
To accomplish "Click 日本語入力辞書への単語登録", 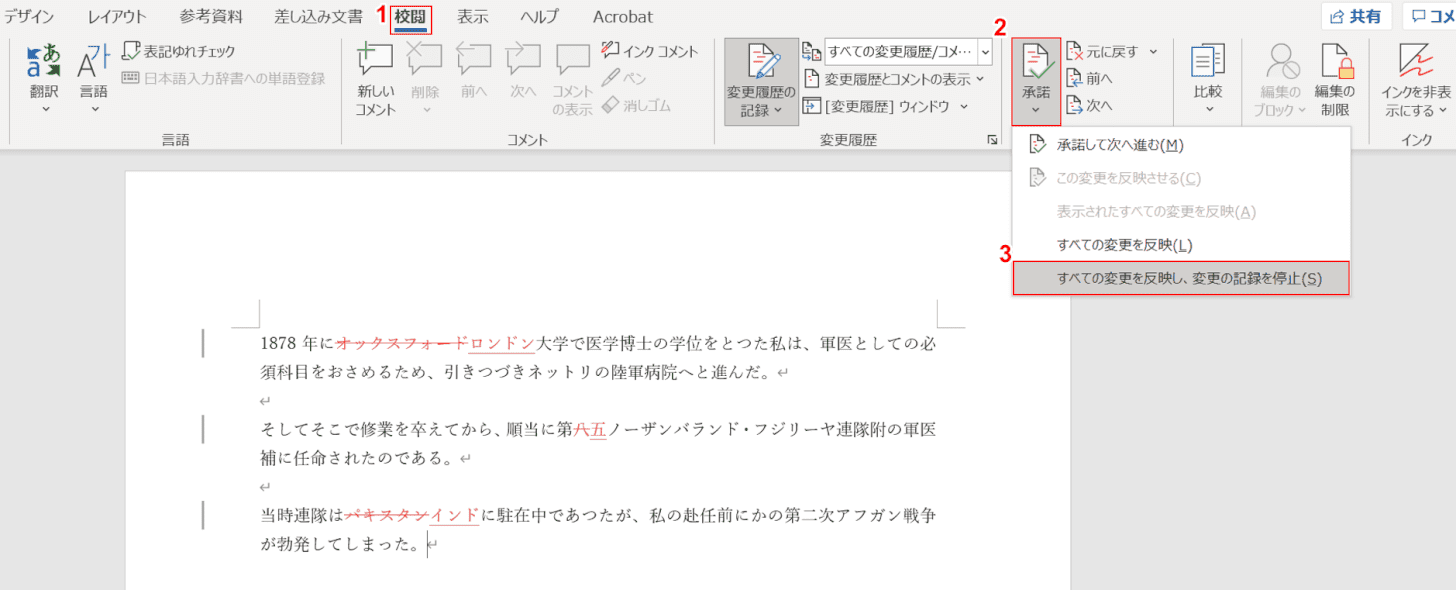I will tap(224, 78).
